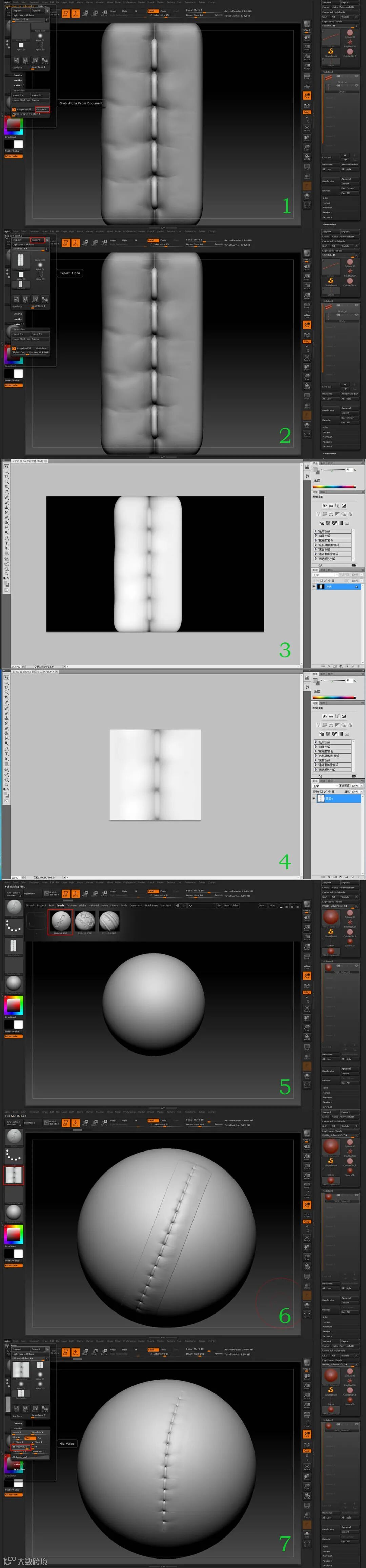Activate Edit mode icon in top ZBrush window
366x1568 pixels.
click(66, 13)
